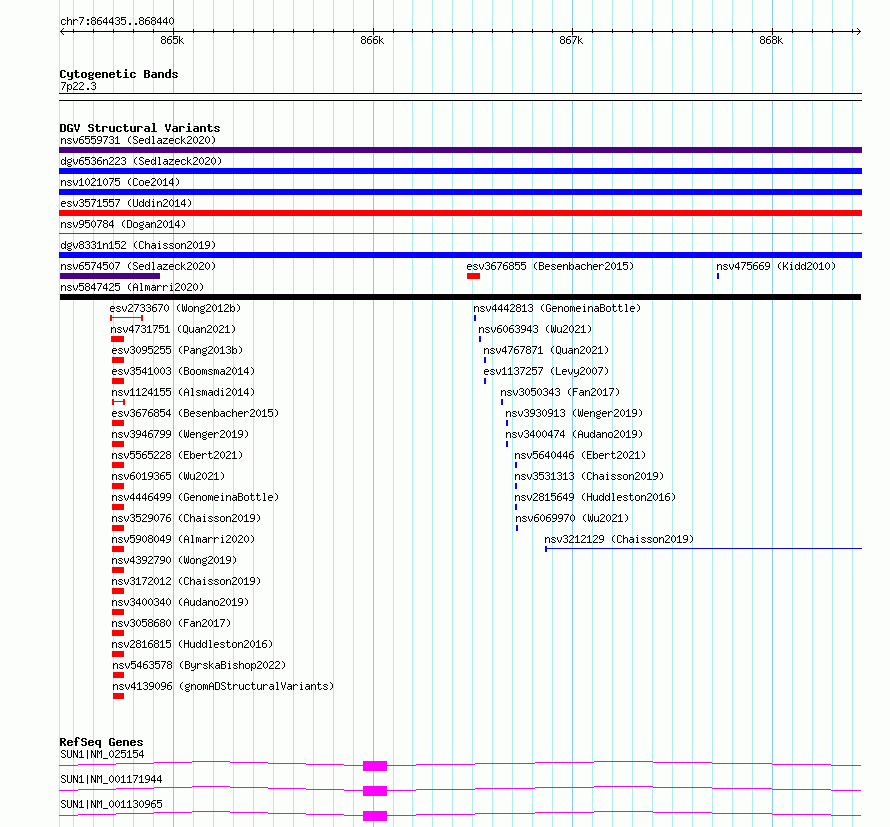The height and width of the screenshot is (827, 890).
Task: Select nsv5463578 (ByrskaBishop2022) label
Action: pyautogui.click(x=199, y=665)
